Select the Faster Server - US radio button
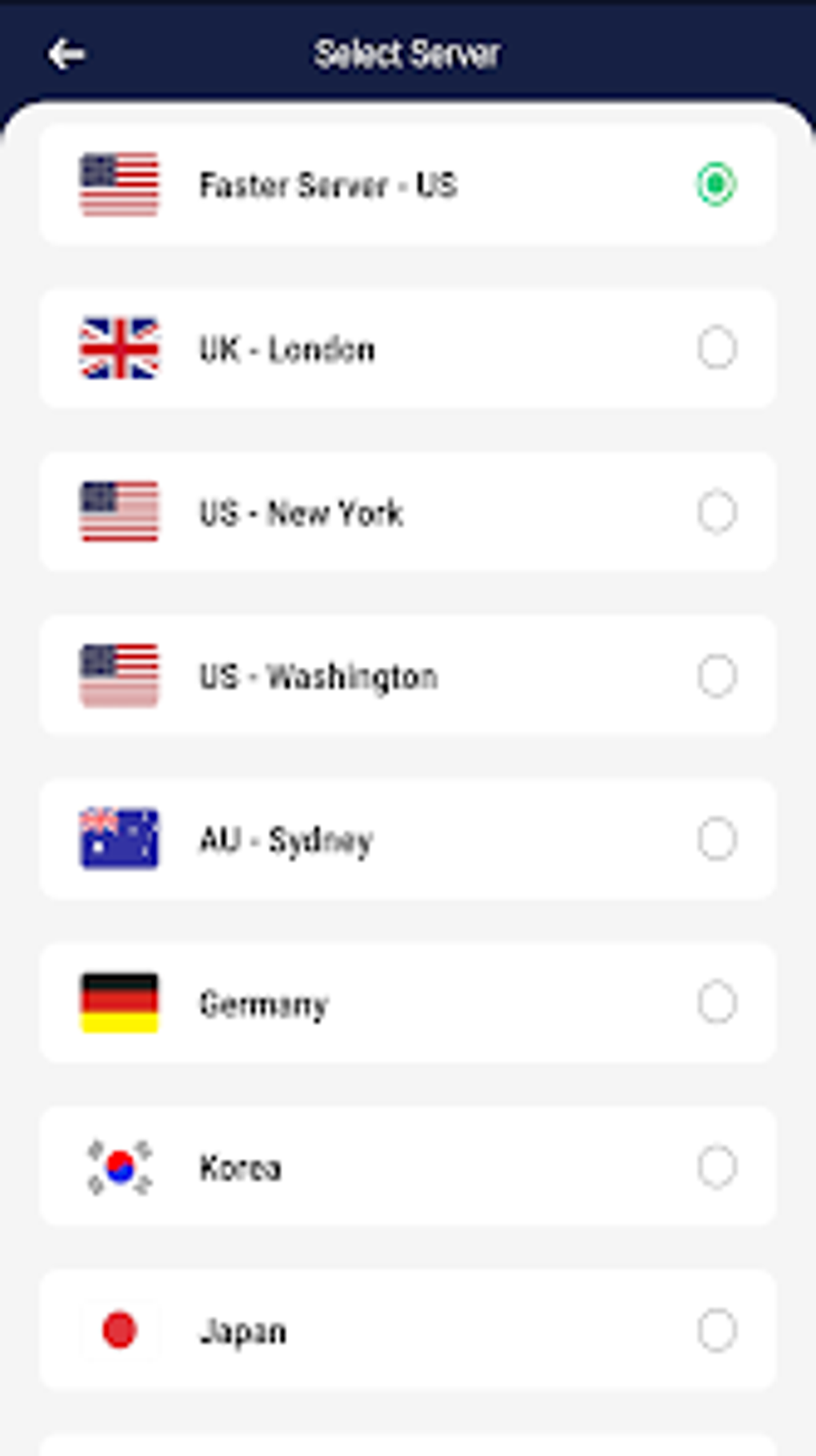Image resolution: width=816 pixels, height=1456 pixels. coord(716,185)
